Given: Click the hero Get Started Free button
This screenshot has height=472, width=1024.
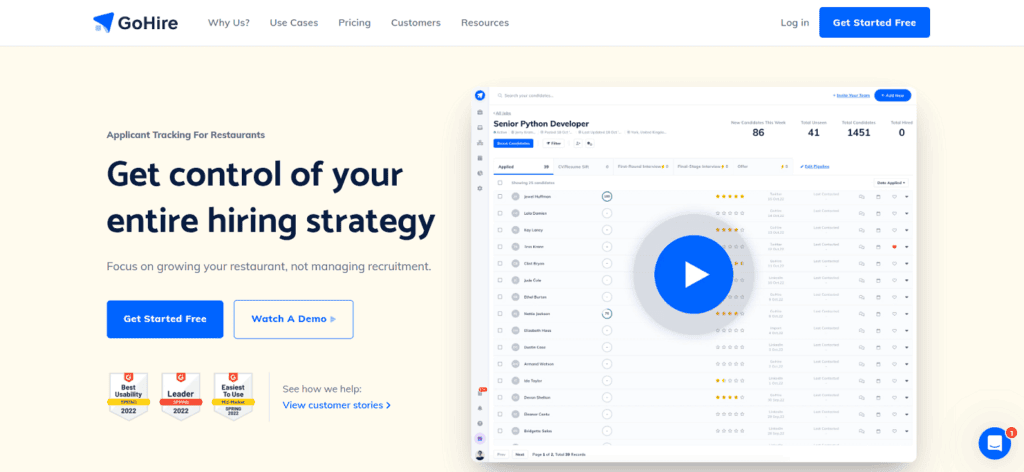Looking at the screenshot, I should click(165, 319).
